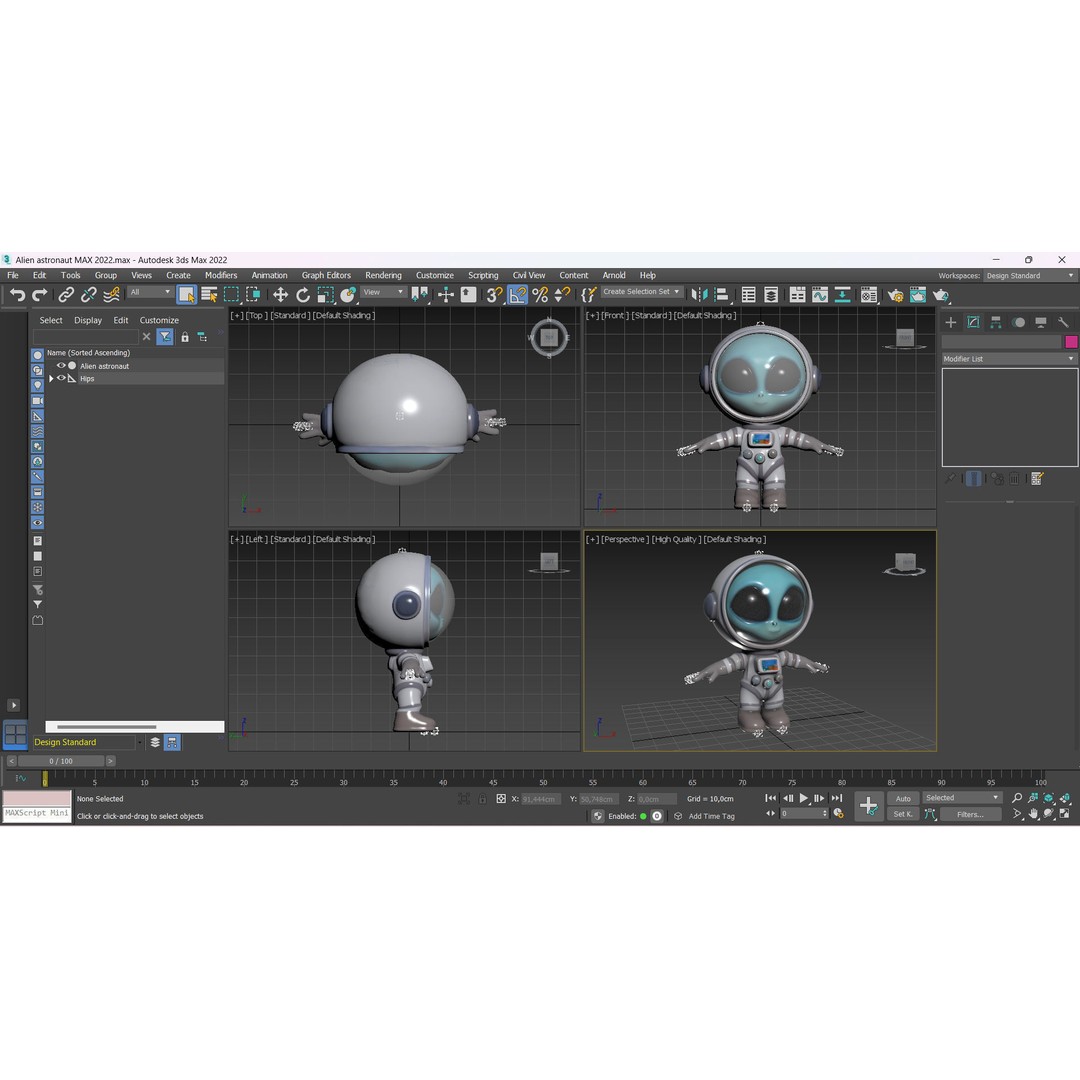Open the reference coordinate View dropdown
Image resolution: width=1080 pixels, height=1080 pixels.
[383, 292]
